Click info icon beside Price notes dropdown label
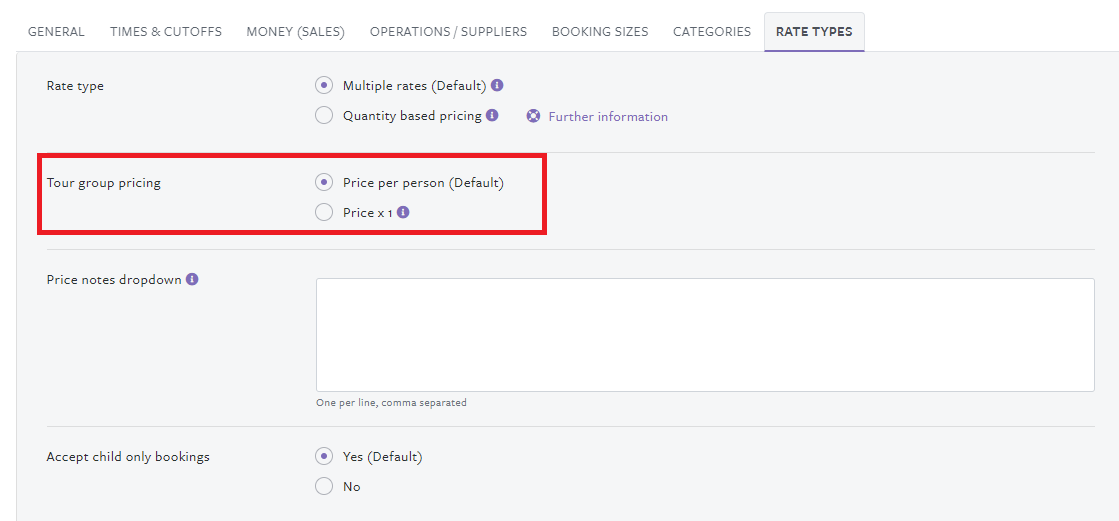 pos(192,280)
